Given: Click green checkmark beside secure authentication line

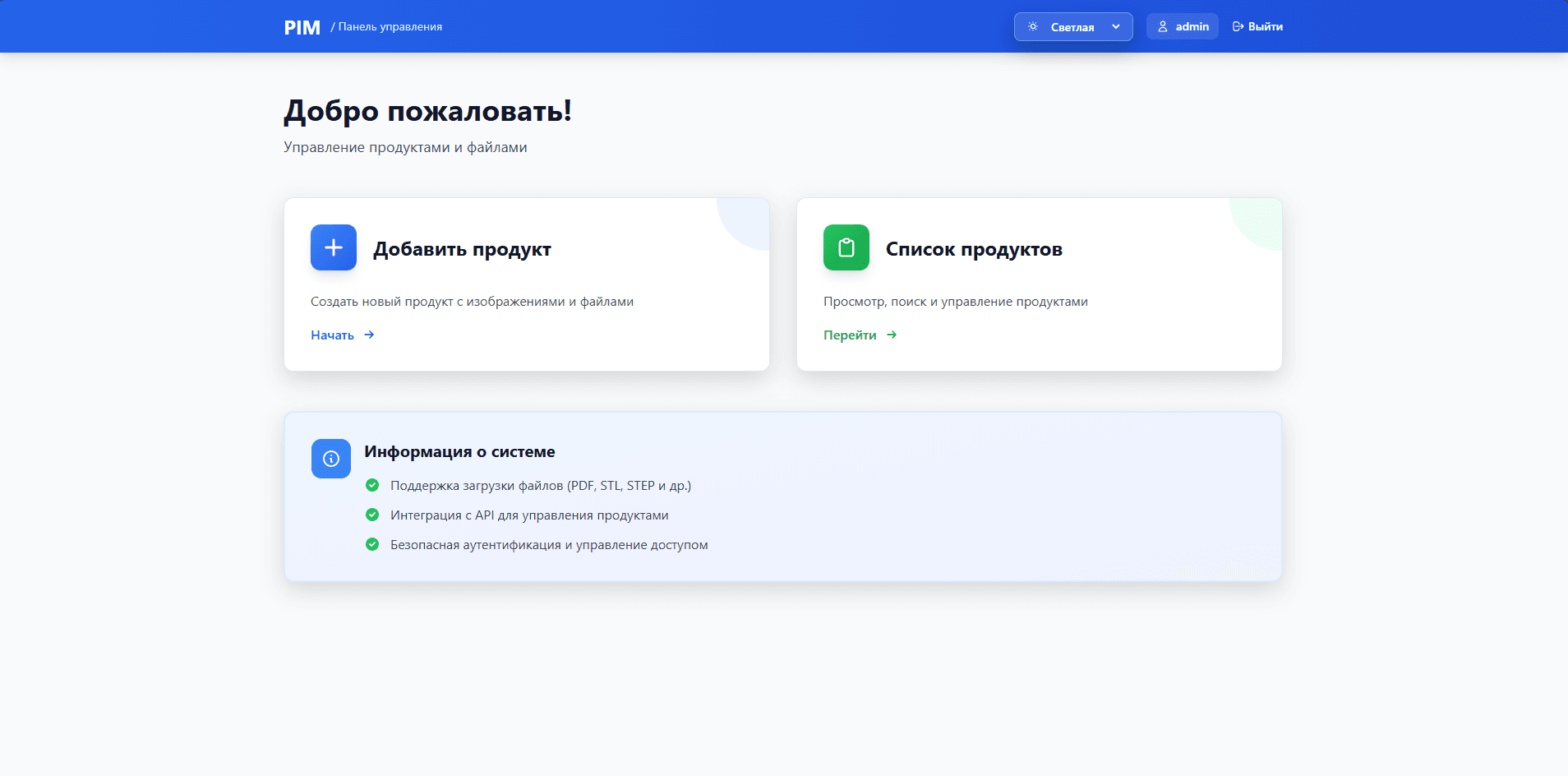Looking at the screenshot, I should (372, 544).
